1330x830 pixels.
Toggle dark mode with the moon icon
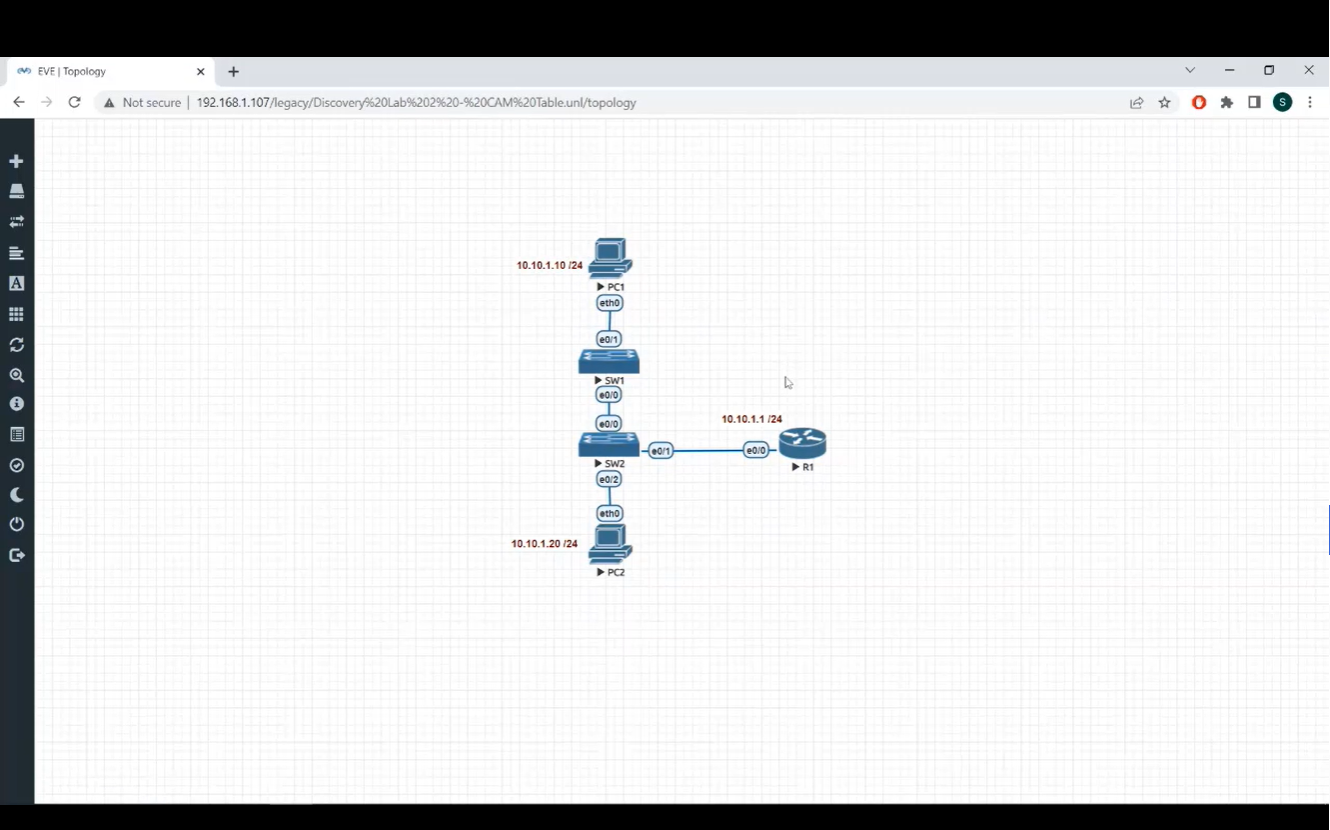[x=16, y=494]
